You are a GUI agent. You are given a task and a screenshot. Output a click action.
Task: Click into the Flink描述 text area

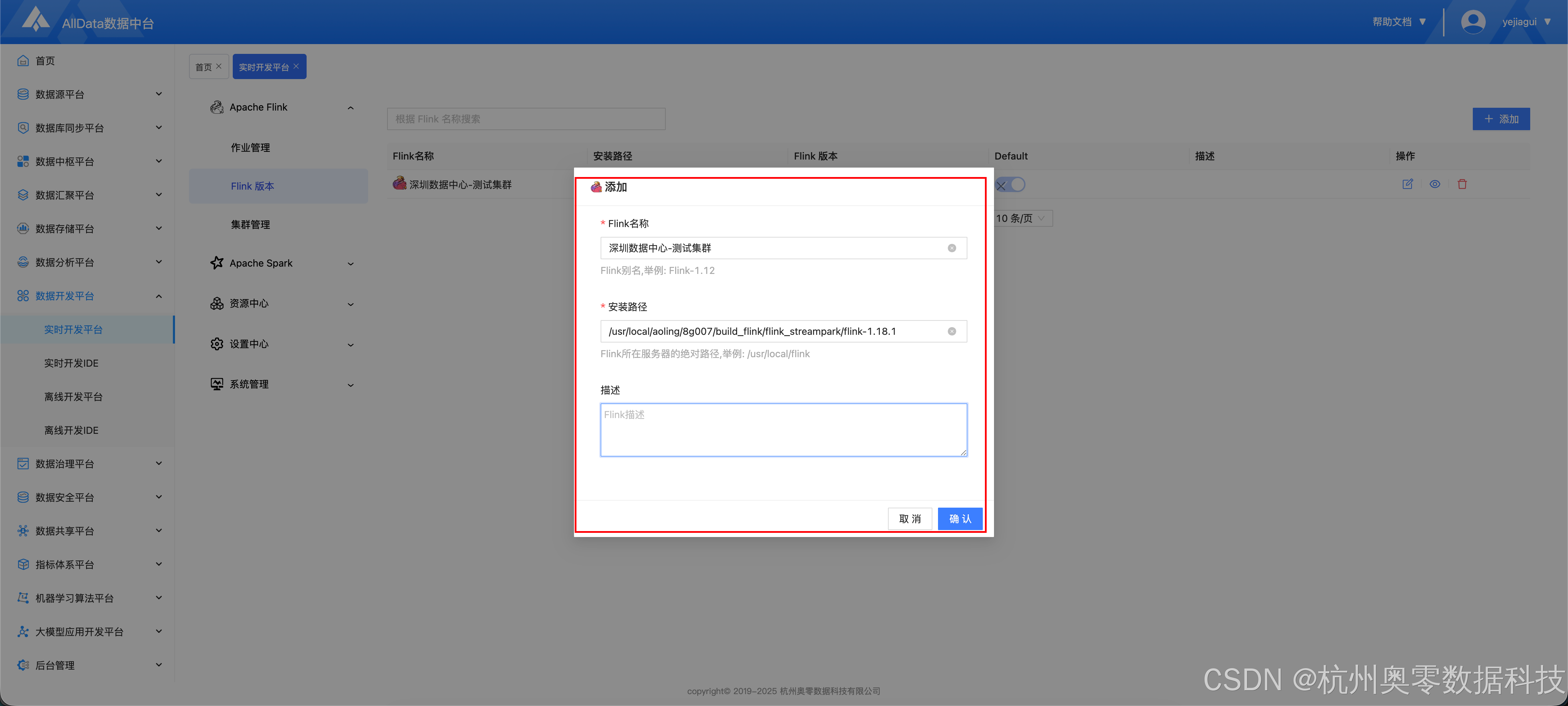[x=783, y=430]
